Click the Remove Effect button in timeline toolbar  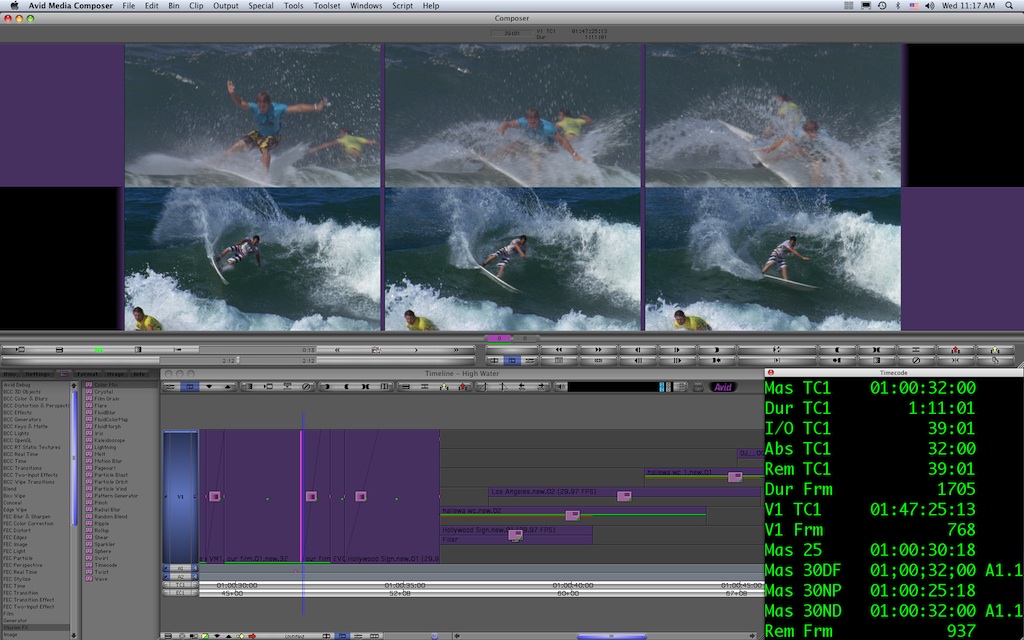306,387
